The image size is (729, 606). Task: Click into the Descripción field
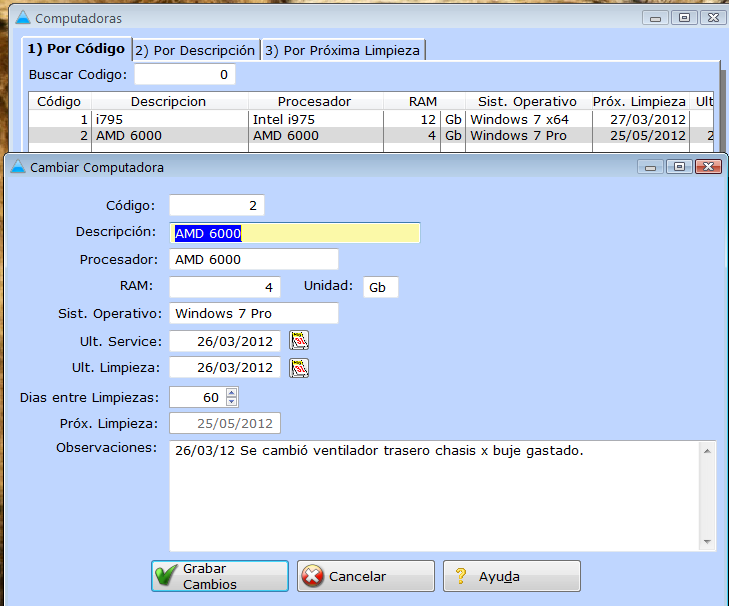click(295, 233)
